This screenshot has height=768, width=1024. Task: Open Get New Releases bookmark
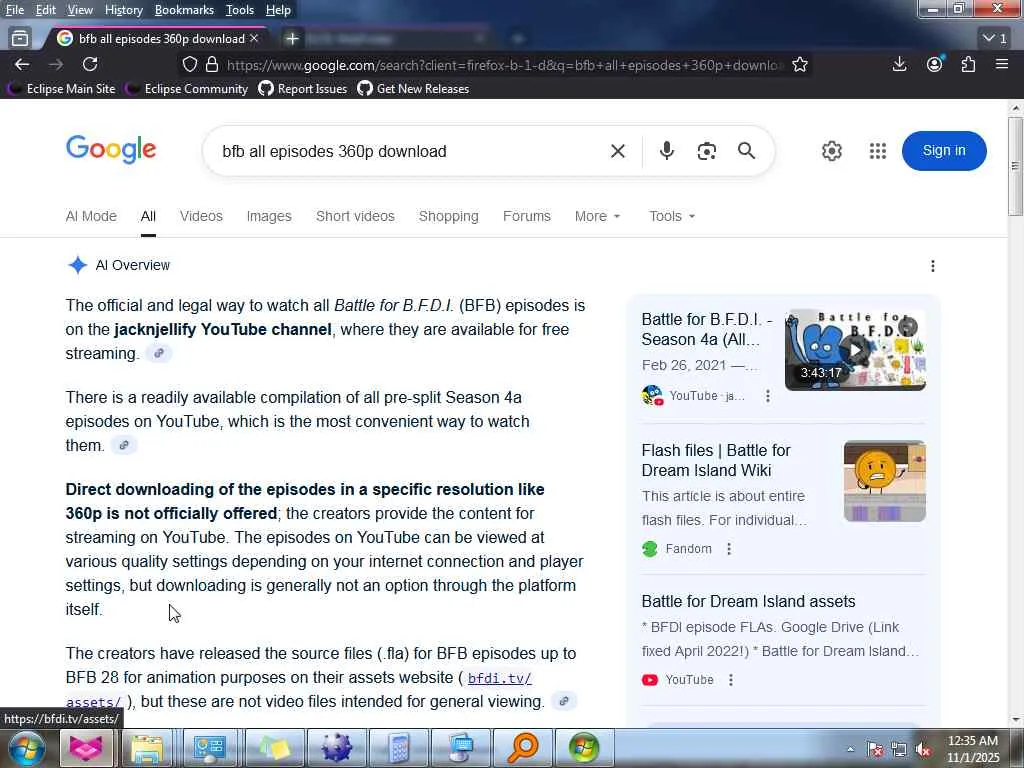[413, 89]
